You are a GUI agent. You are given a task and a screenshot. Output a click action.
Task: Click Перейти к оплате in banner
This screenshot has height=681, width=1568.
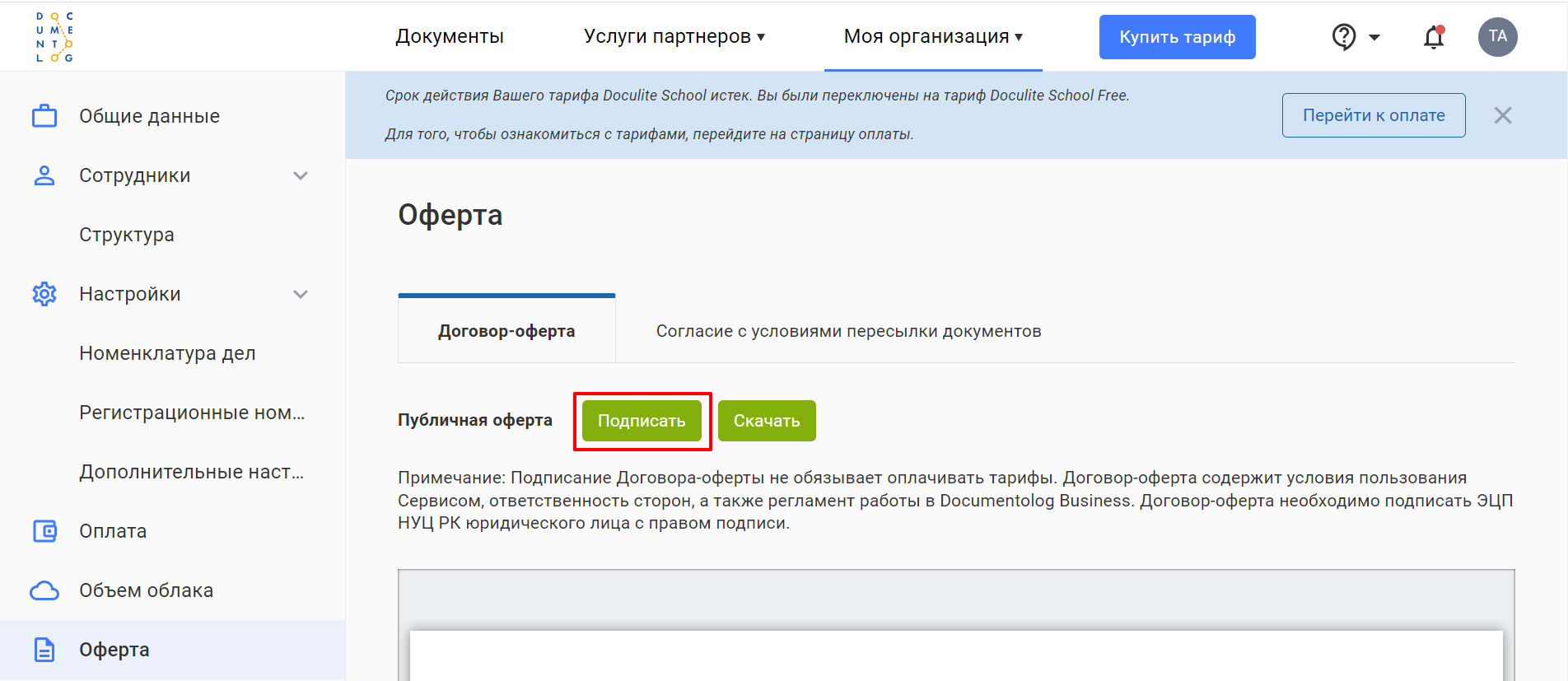pos(1373,115)
